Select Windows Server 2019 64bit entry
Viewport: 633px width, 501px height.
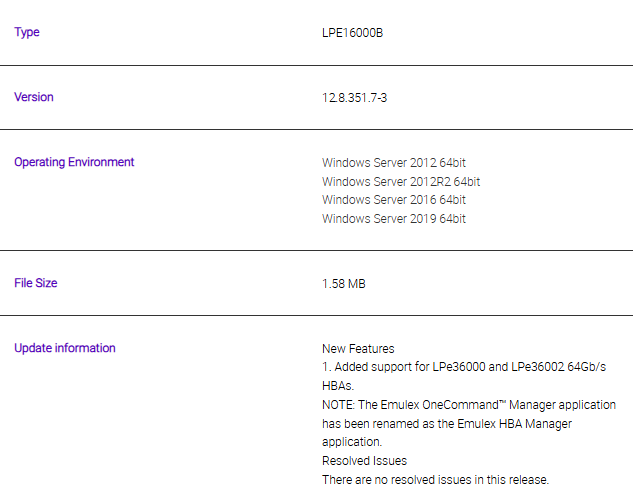tap(394, 219)
